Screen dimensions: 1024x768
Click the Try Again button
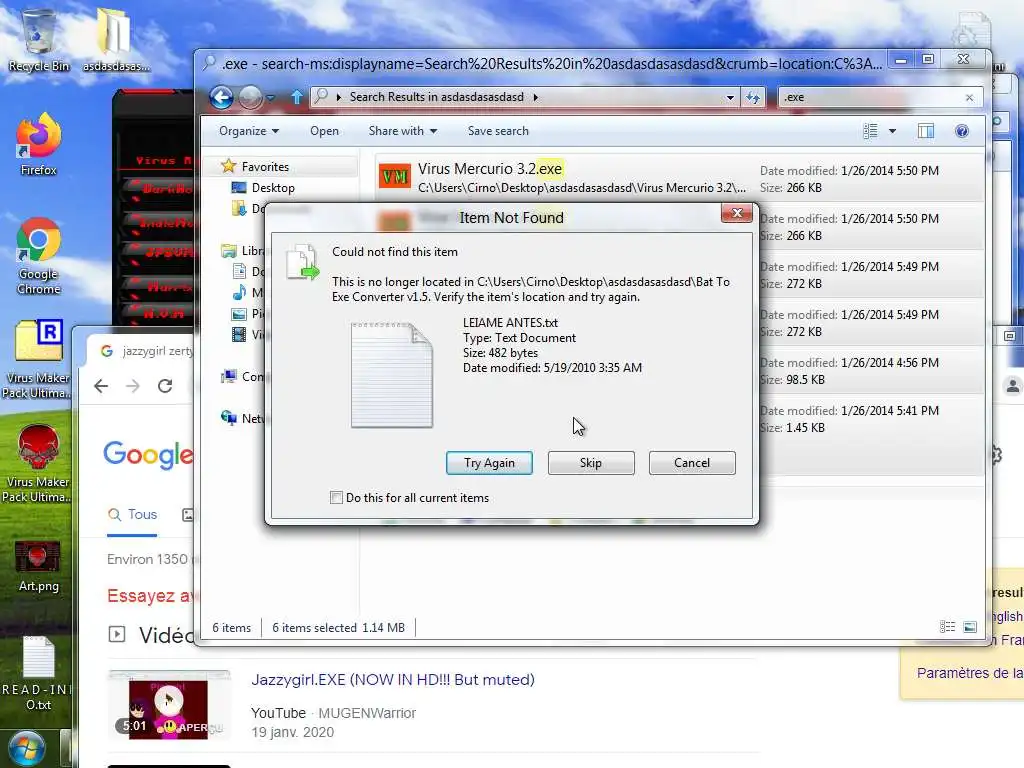pyautogui.click(x=489, y=463)
